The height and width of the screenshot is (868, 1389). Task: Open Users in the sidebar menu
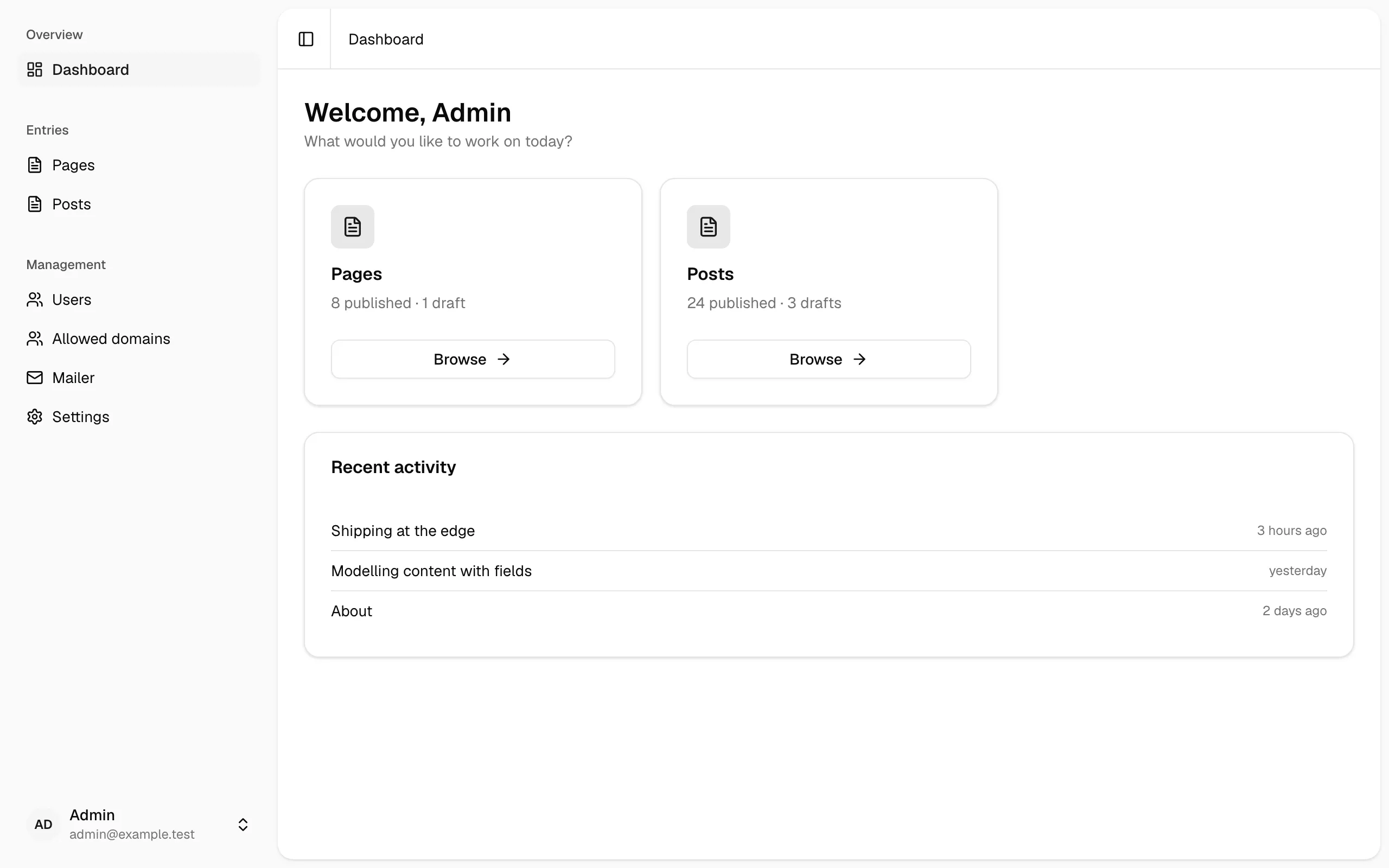139,299
